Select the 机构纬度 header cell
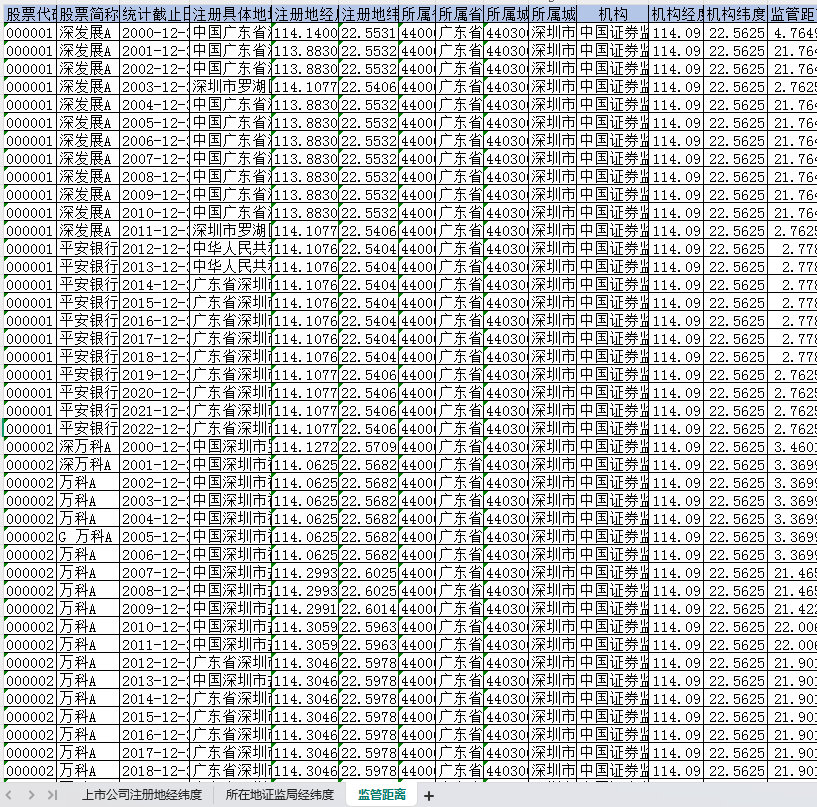 (x=736, y=15)
